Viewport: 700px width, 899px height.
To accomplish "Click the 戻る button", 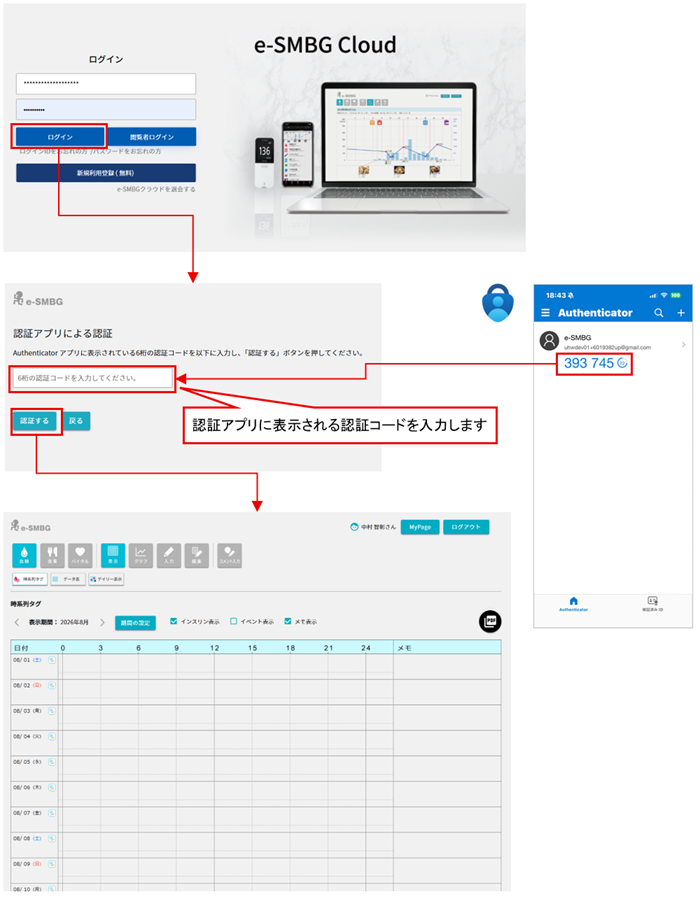I will [x=76, y=421].
